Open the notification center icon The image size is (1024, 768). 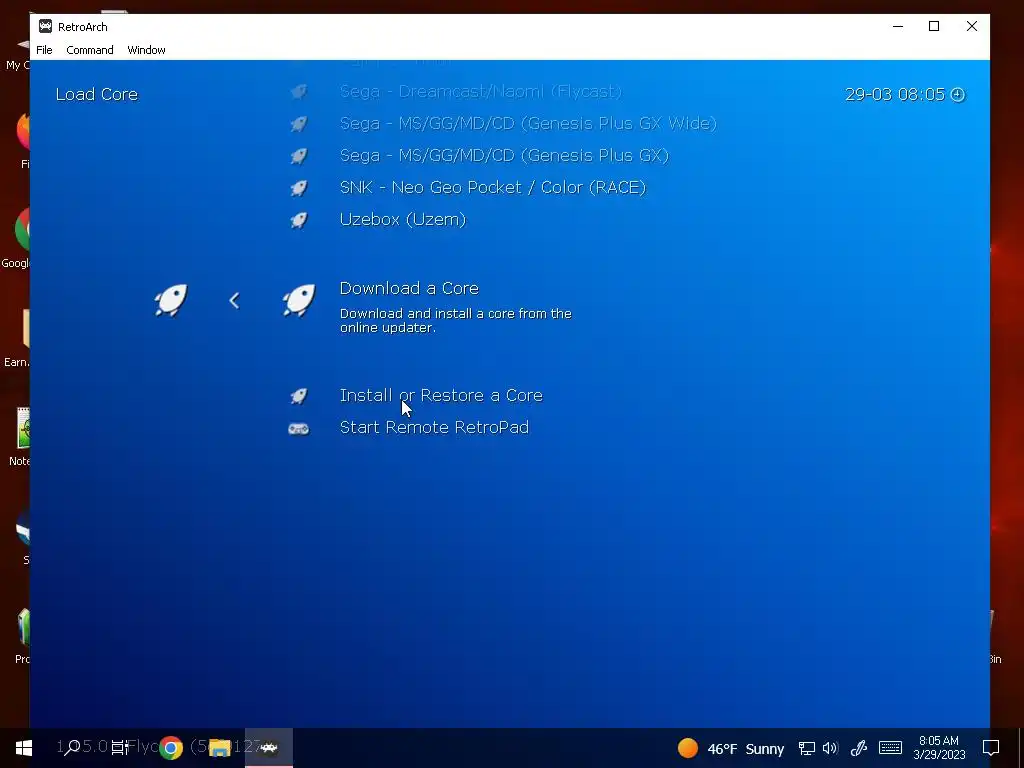pos(991,748)
